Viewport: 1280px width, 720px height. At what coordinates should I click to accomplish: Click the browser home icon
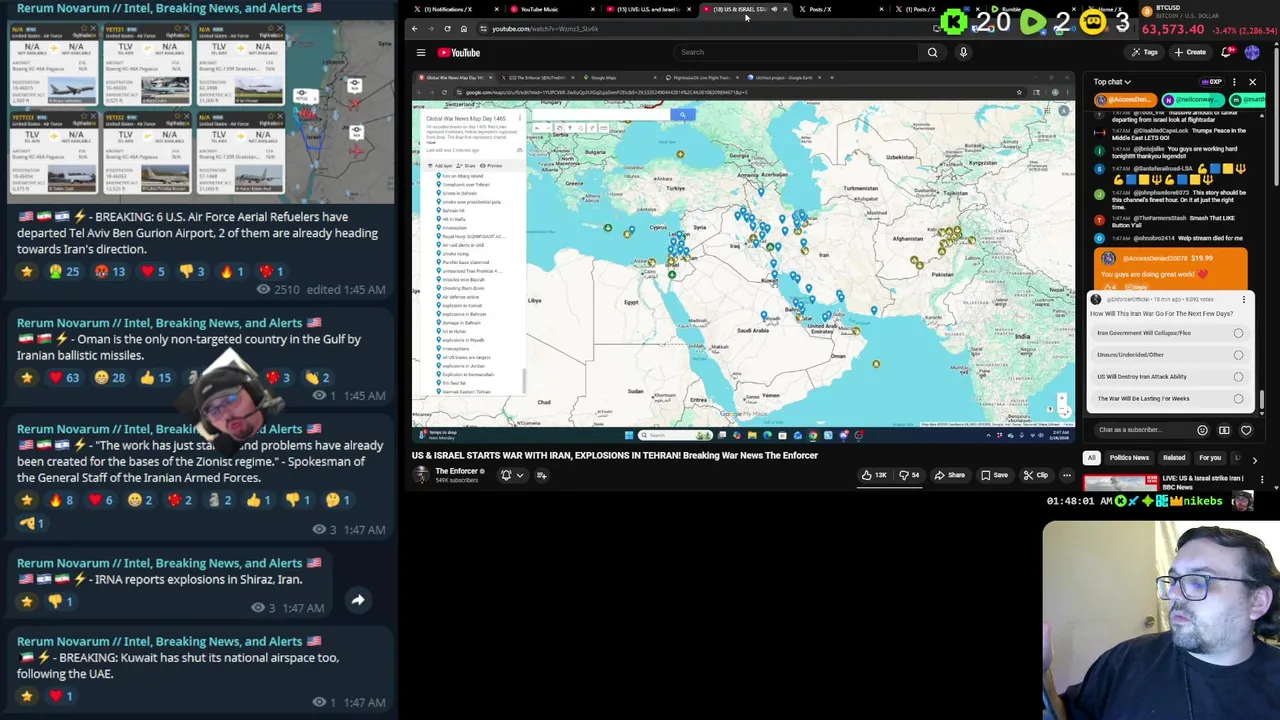(463, 28)
